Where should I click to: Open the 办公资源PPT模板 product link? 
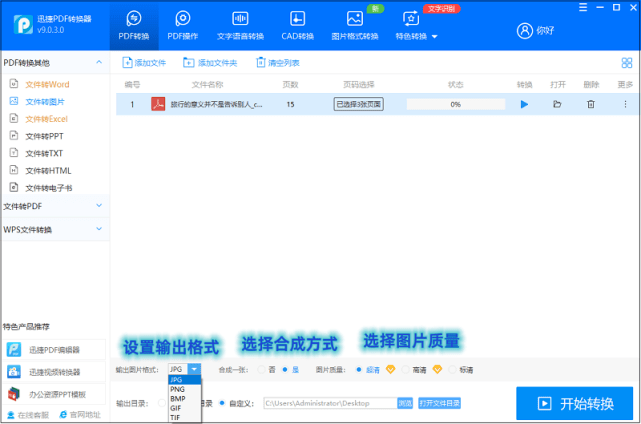pyautogui.click(x=54, y=394)
